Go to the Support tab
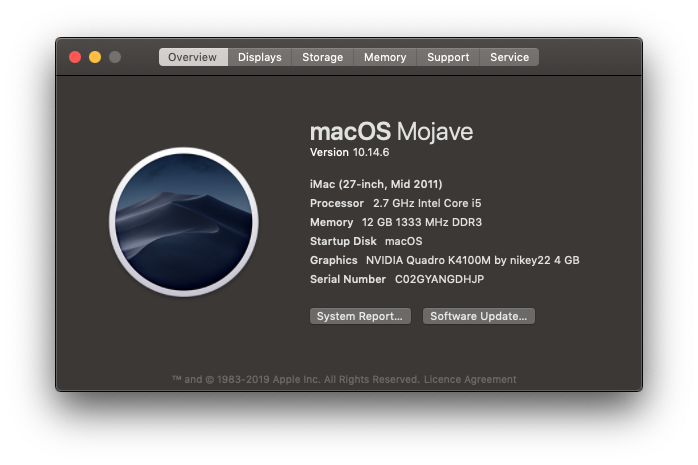 coord(448,57)
